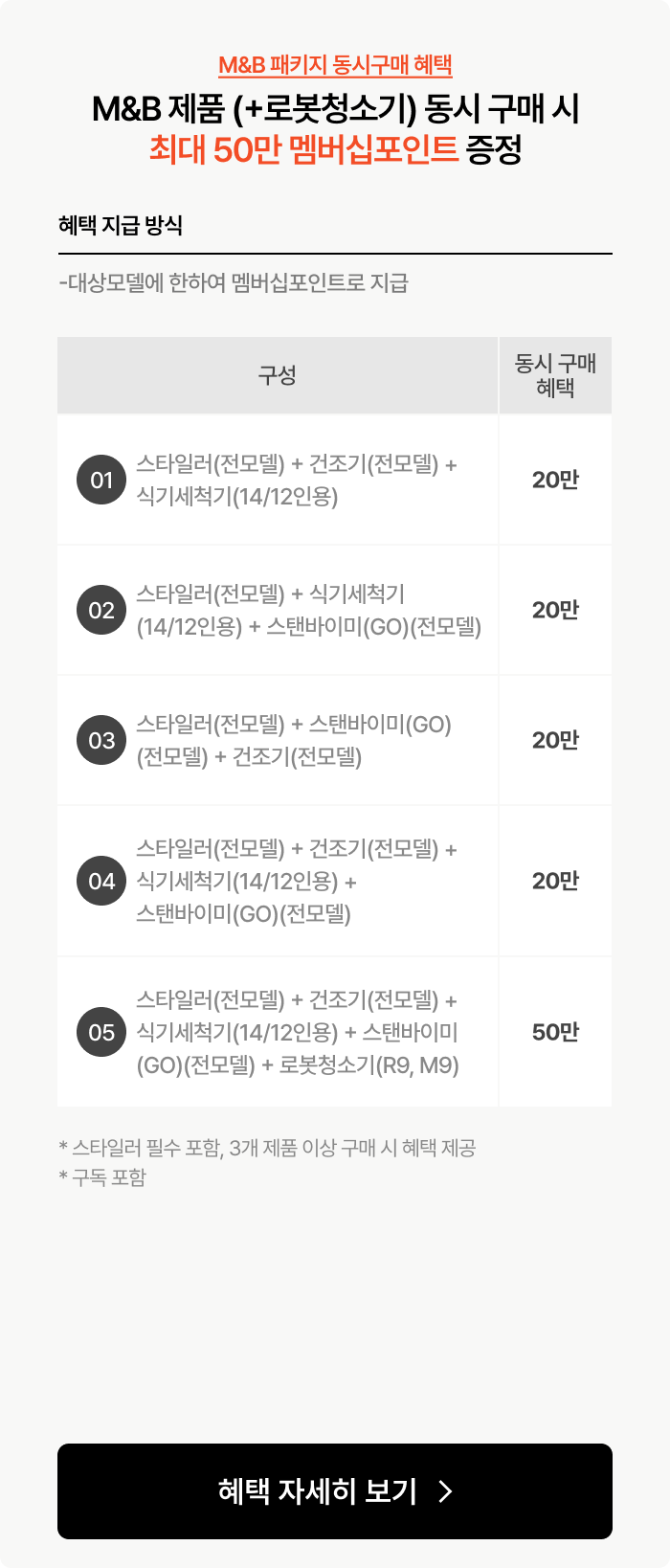Select row 03 스타일러 스탠바이미 건조기 description
Viewport: 670px width, 1568px height.
click(x=294, y=741)
